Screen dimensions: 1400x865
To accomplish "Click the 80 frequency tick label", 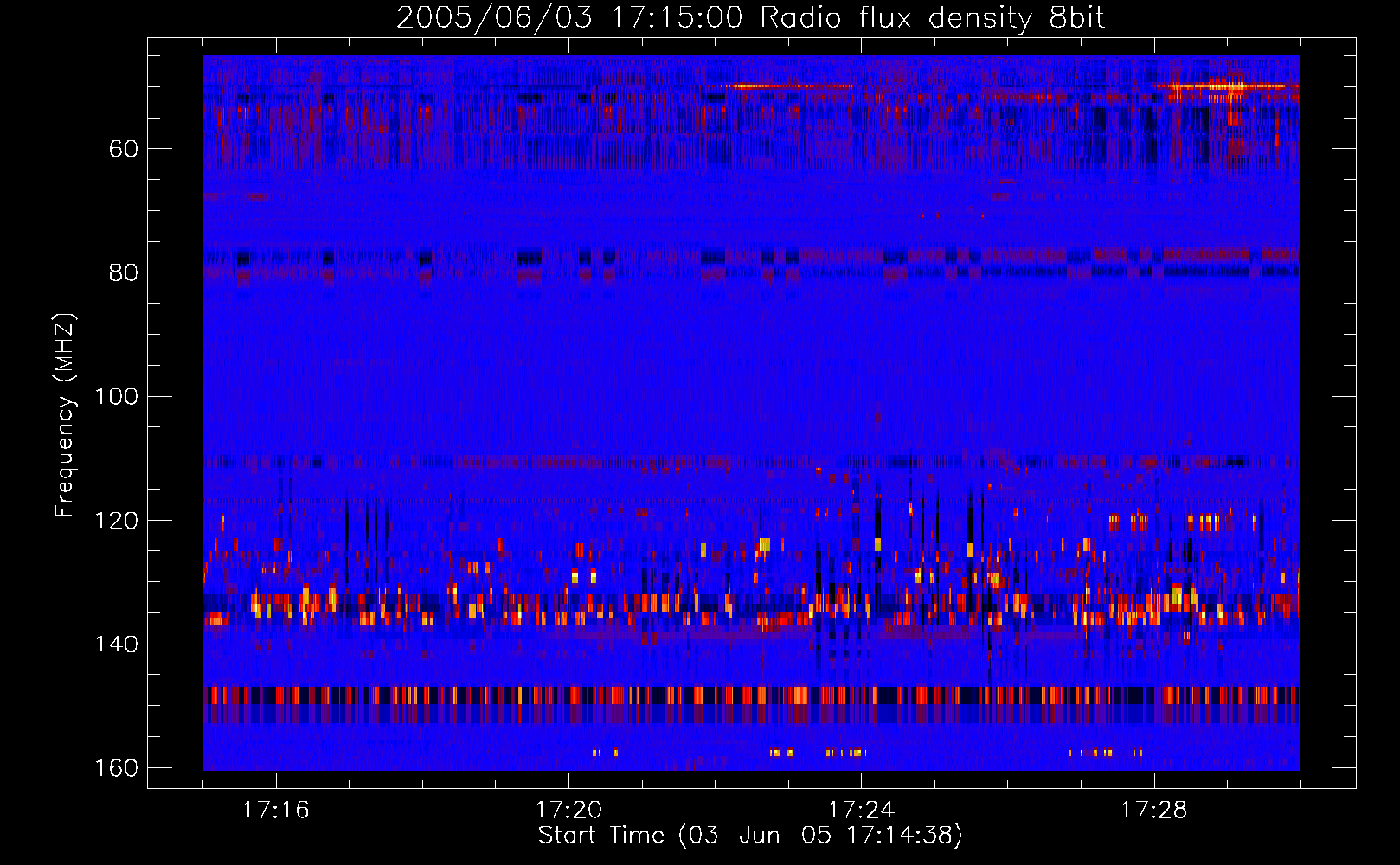I will point(124,272).
